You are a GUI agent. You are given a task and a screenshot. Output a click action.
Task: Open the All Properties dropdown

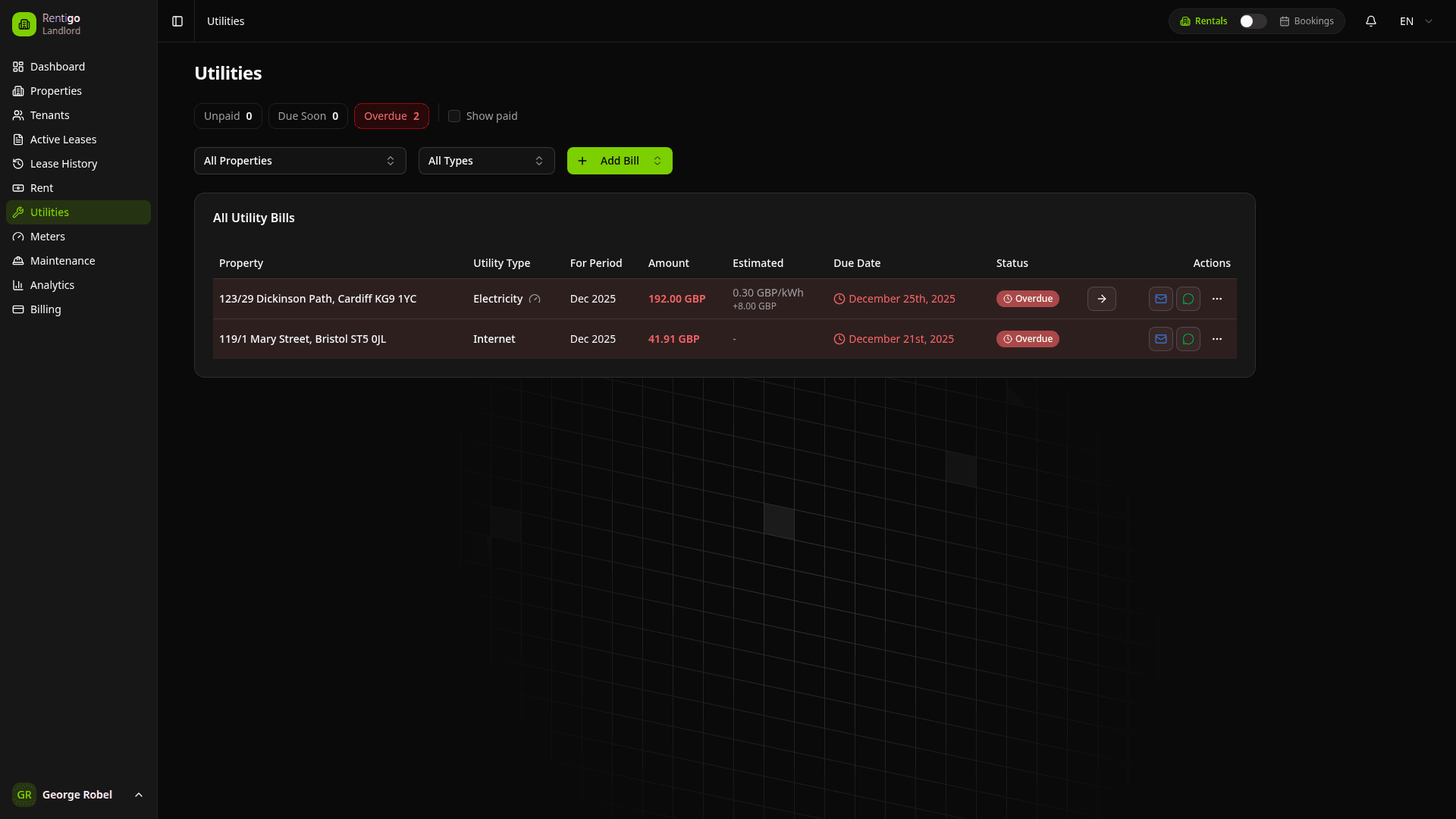300,161
